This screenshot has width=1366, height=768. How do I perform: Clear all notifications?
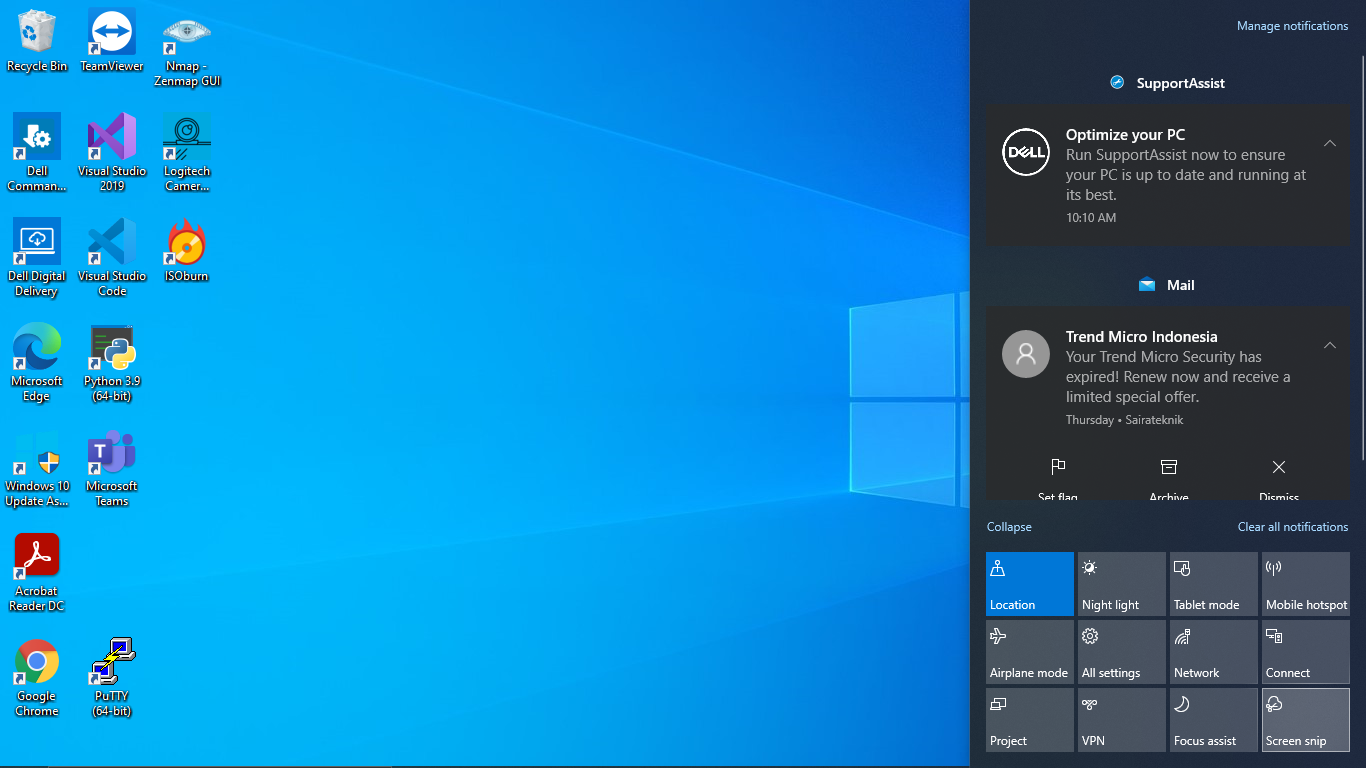coord(1293,527)
